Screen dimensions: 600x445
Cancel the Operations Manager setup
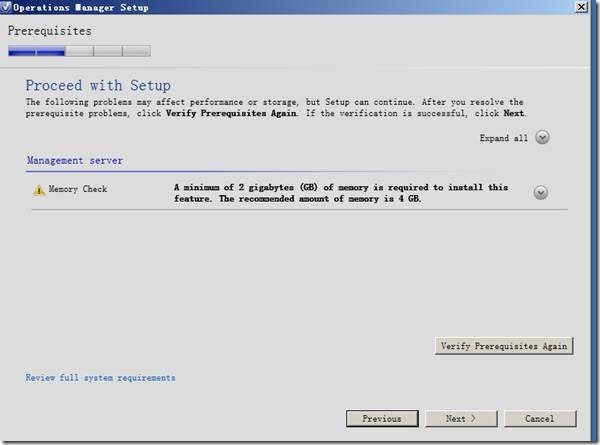(x=540, y=419)
